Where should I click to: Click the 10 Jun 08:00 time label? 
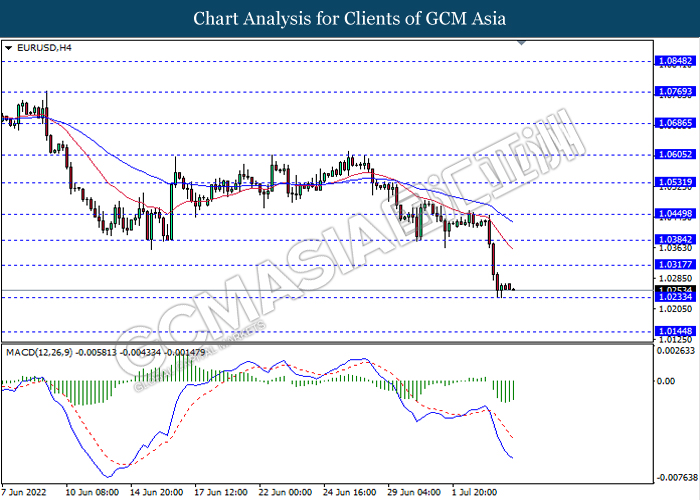[x=92, y=492]
